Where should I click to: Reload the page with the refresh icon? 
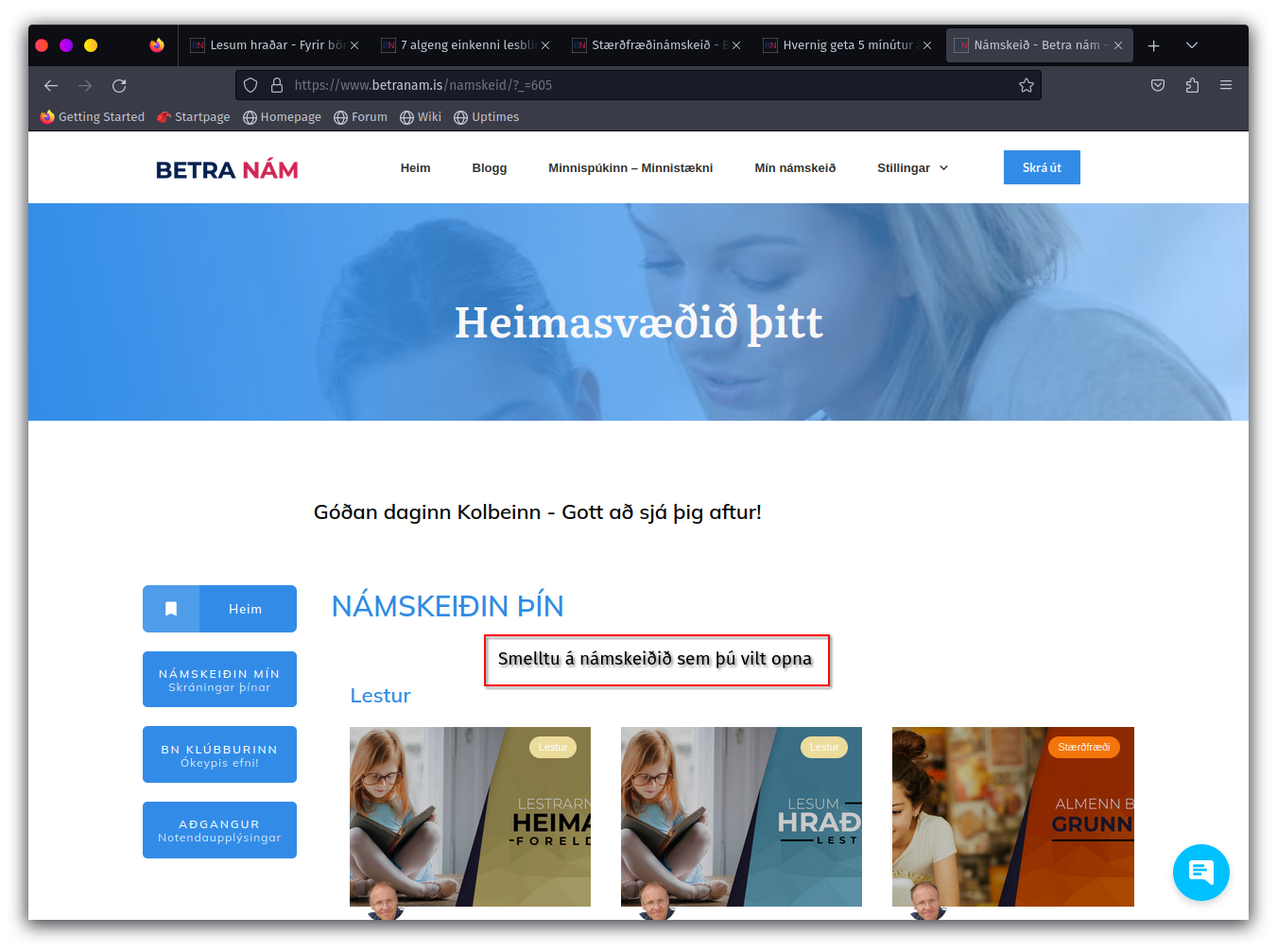(119, 85)
